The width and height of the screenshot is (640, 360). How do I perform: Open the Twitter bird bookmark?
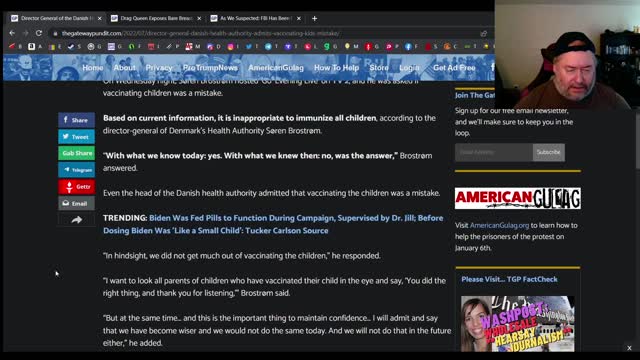[x=249, y=47]
